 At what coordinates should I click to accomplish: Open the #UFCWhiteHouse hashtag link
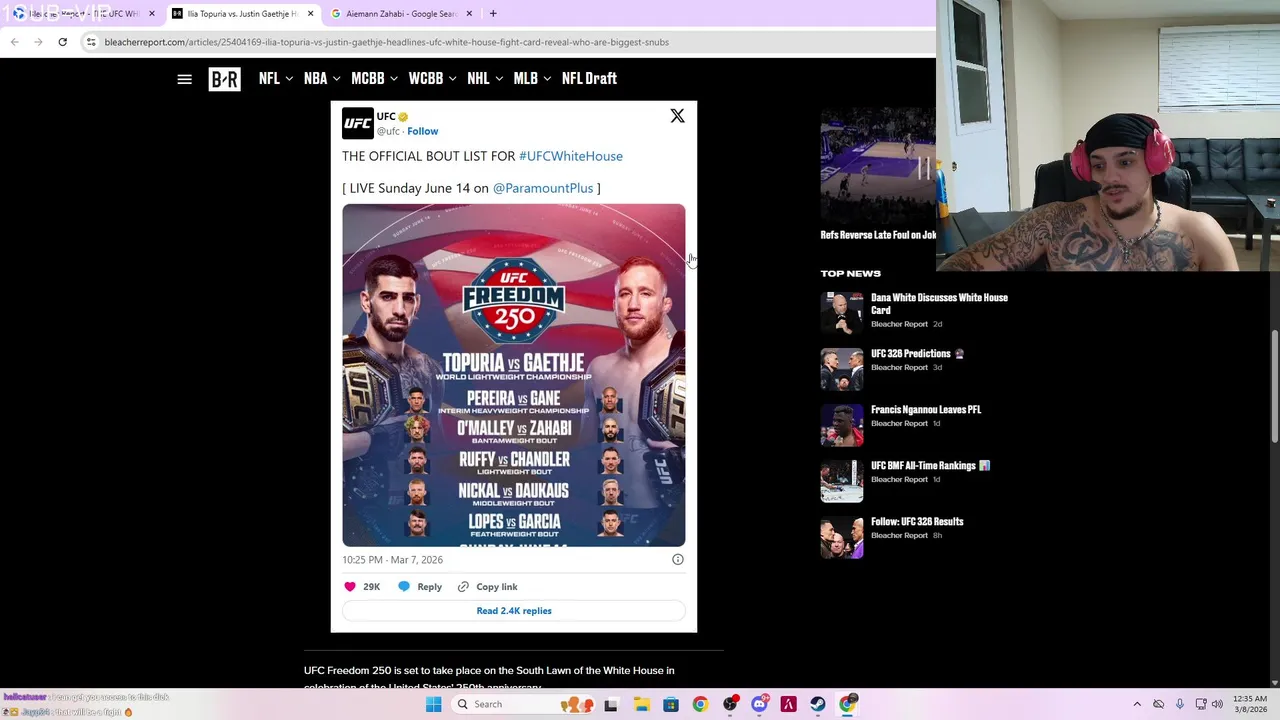[571, 156]
